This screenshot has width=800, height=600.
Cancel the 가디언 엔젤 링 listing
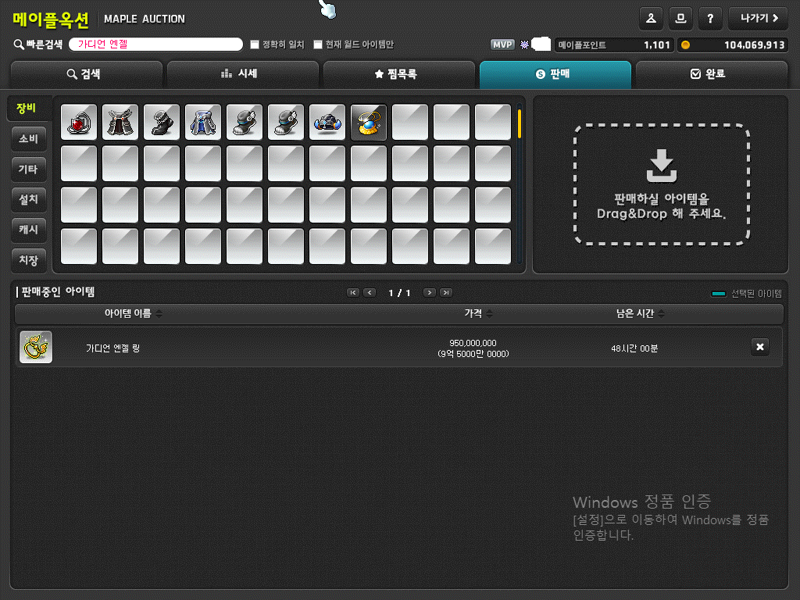click(x=760, y=347)
